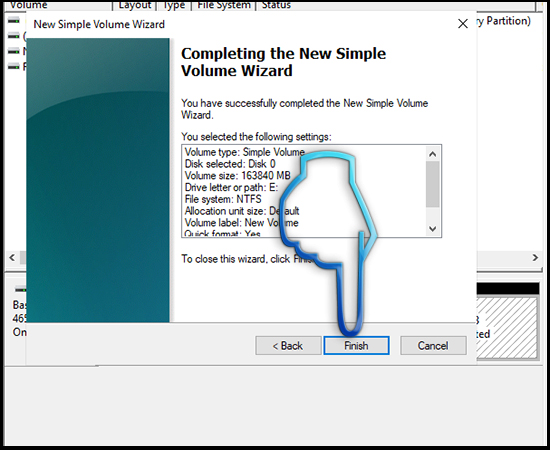Click the settings list scroll down arrow
This screenshot has width=550, height=450.
point(432,229)
